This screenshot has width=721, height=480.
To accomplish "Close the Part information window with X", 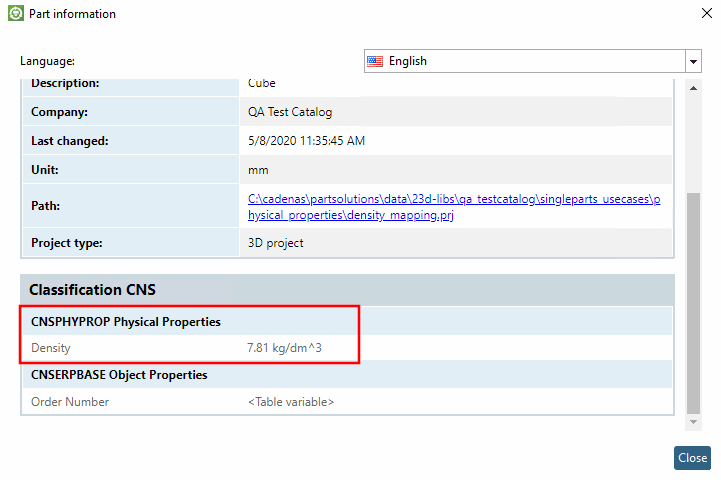I will coord(707,13).
